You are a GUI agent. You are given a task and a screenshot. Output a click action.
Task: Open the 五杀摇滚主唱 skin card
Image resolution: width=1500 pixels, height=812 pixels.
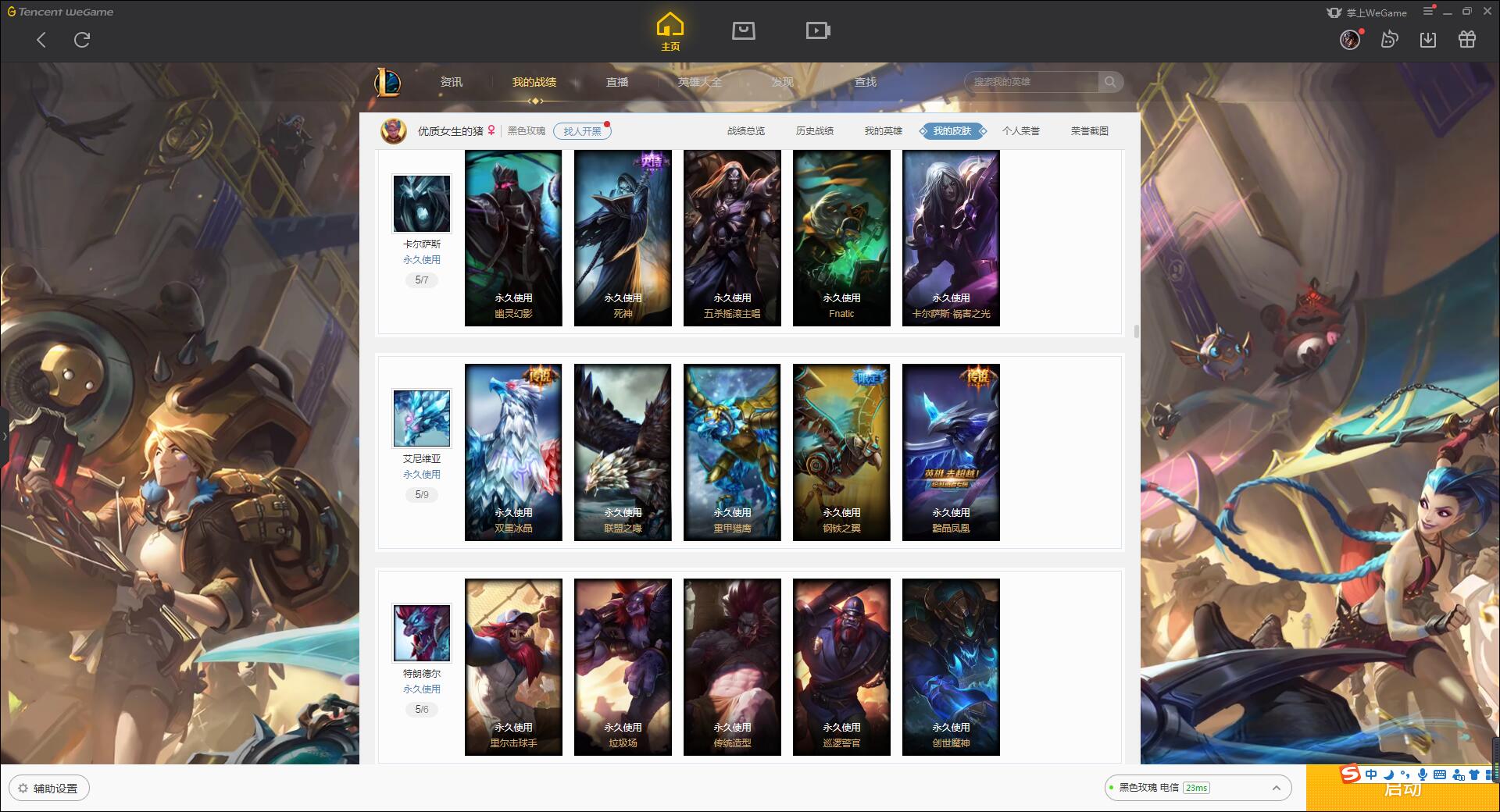pyautogui.click(x=732, y=238)
